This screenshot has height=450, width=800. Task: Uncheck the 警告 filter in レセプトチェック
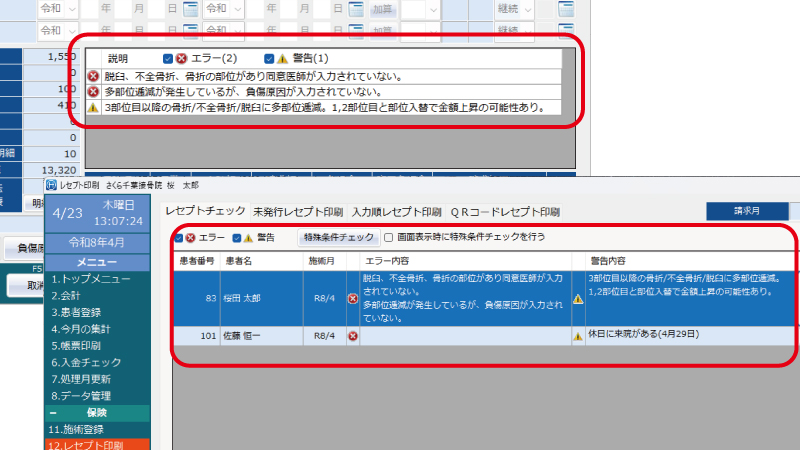click(x=237, y=238)
